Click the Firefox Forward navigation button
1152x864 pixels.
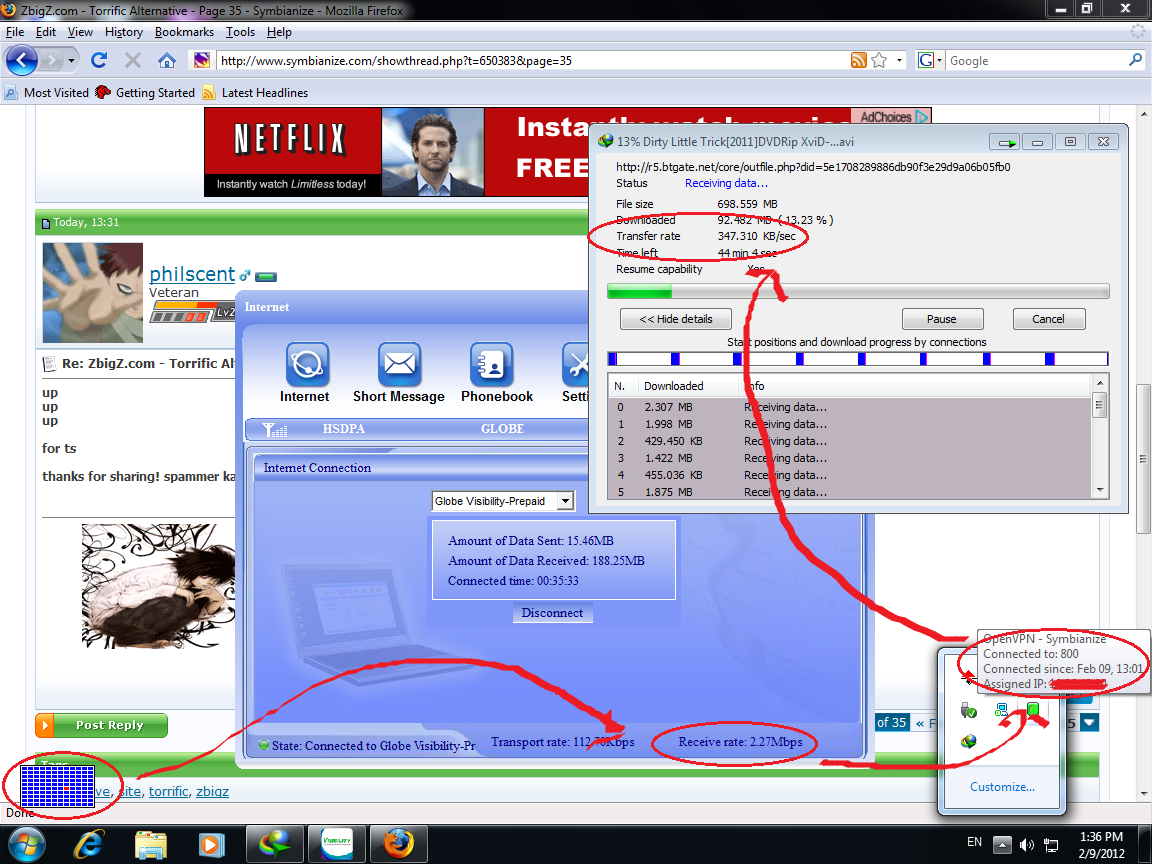point(51,60)
